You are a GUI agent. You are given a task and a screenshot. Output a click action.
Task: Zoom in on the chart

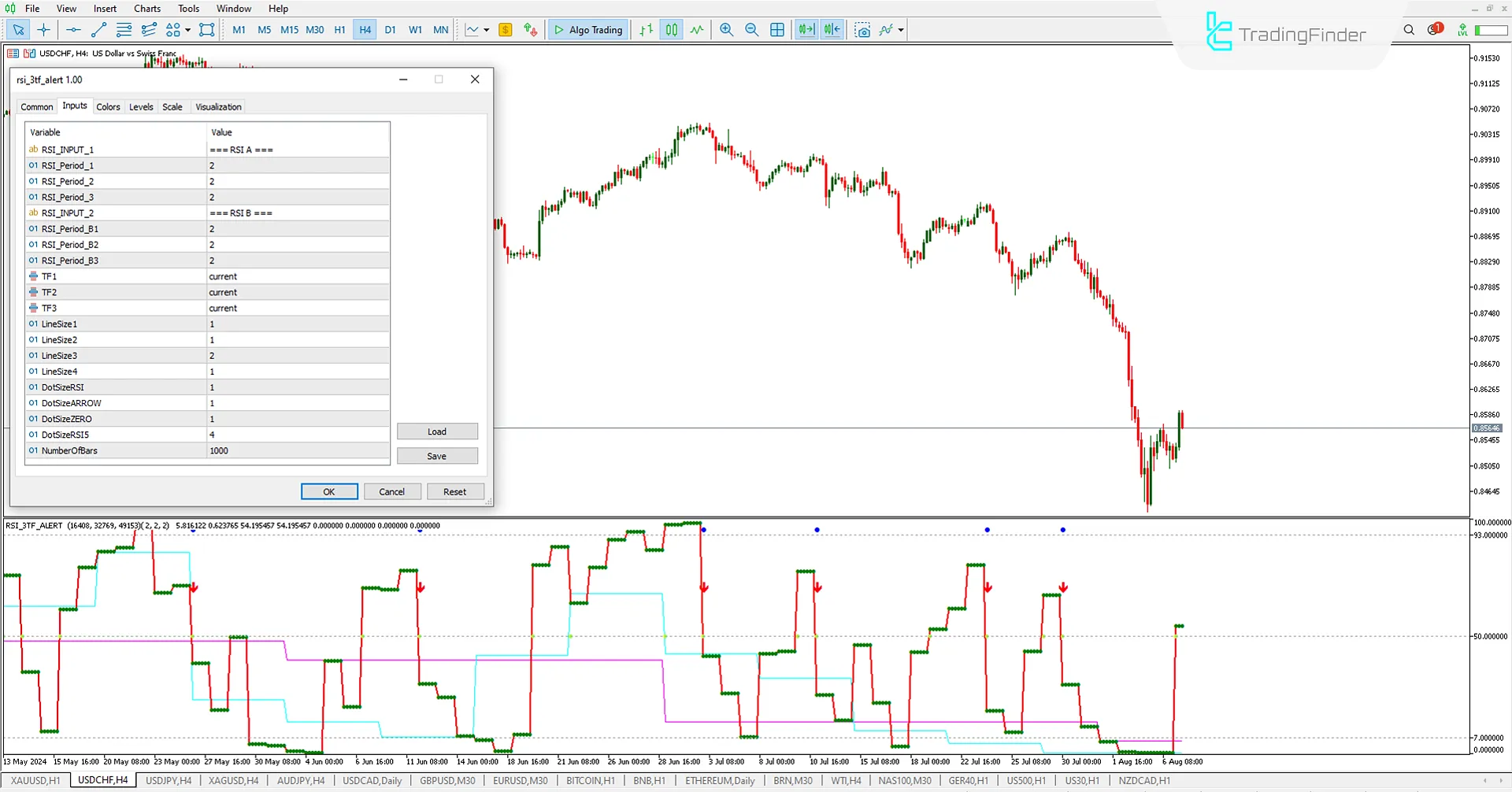coord(726,30)
